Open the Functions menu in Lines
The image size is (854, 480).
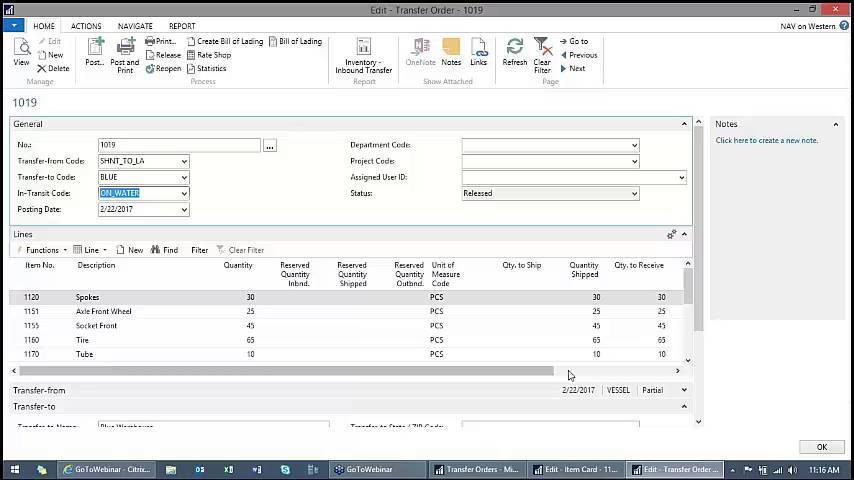[42, 250]
